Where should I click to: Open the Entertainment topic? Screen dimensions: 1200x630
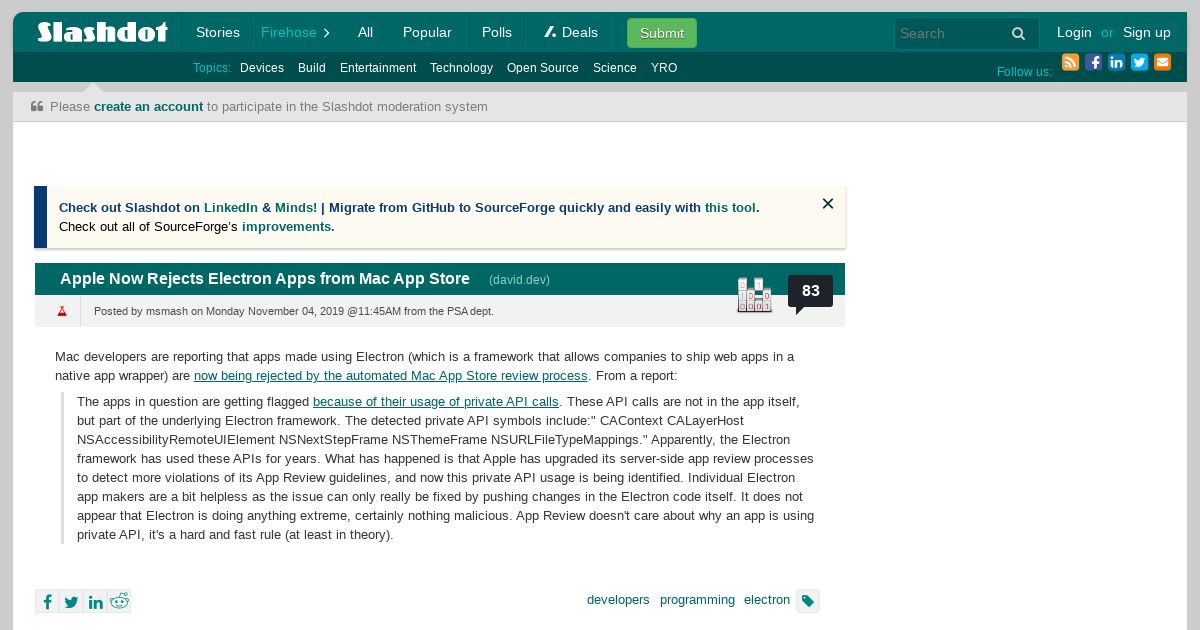tap(378, 68)
